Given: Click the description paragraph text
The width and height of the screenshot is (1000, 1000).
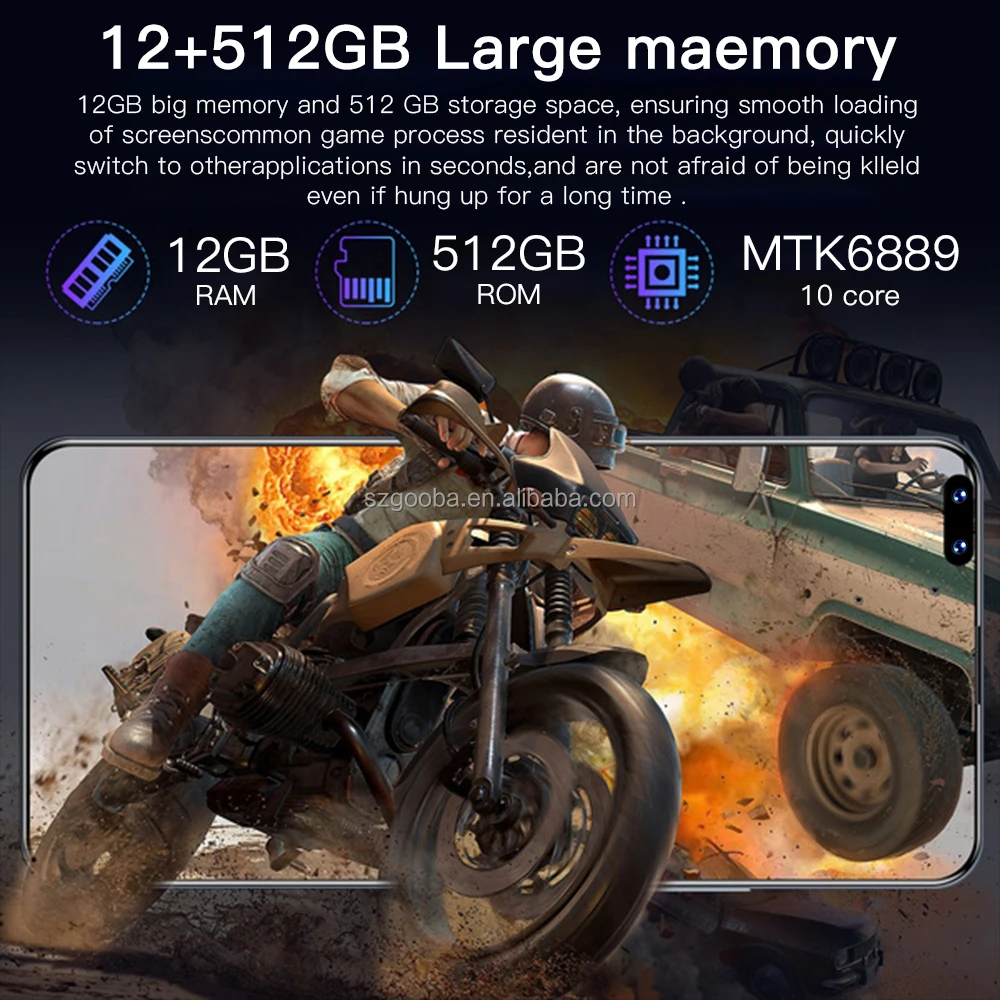Looking at the screenshot, I should [497, 150].
